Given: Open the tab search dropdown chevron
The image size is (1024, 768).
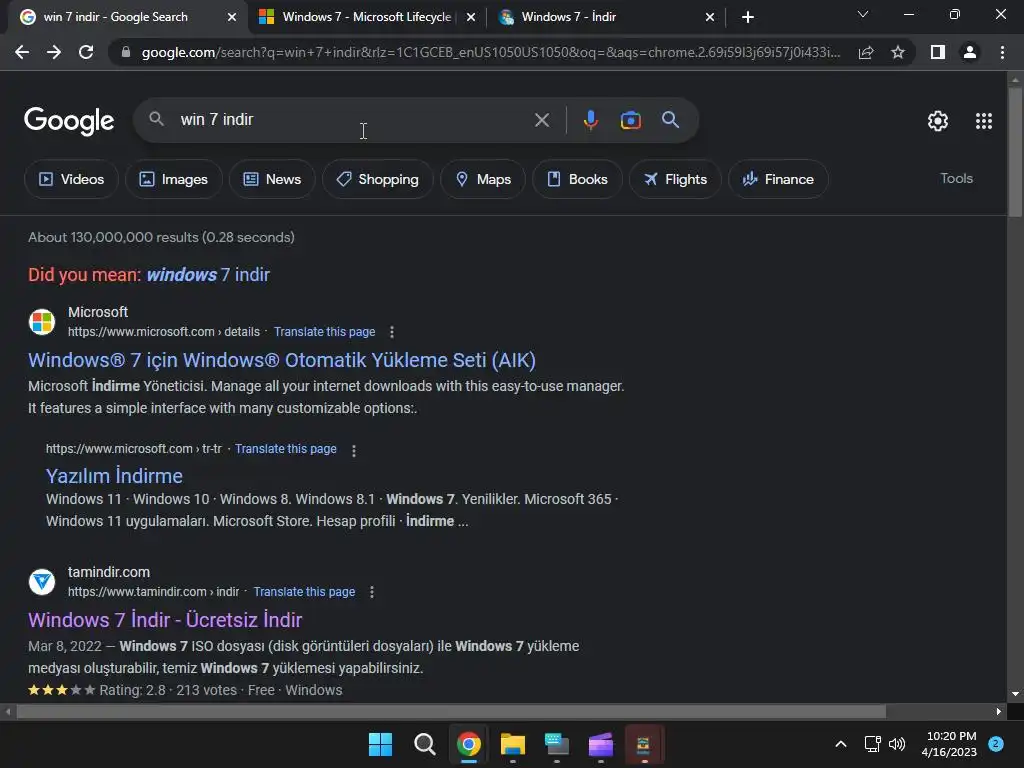Looking at the screenshot, I should (863, 14).
